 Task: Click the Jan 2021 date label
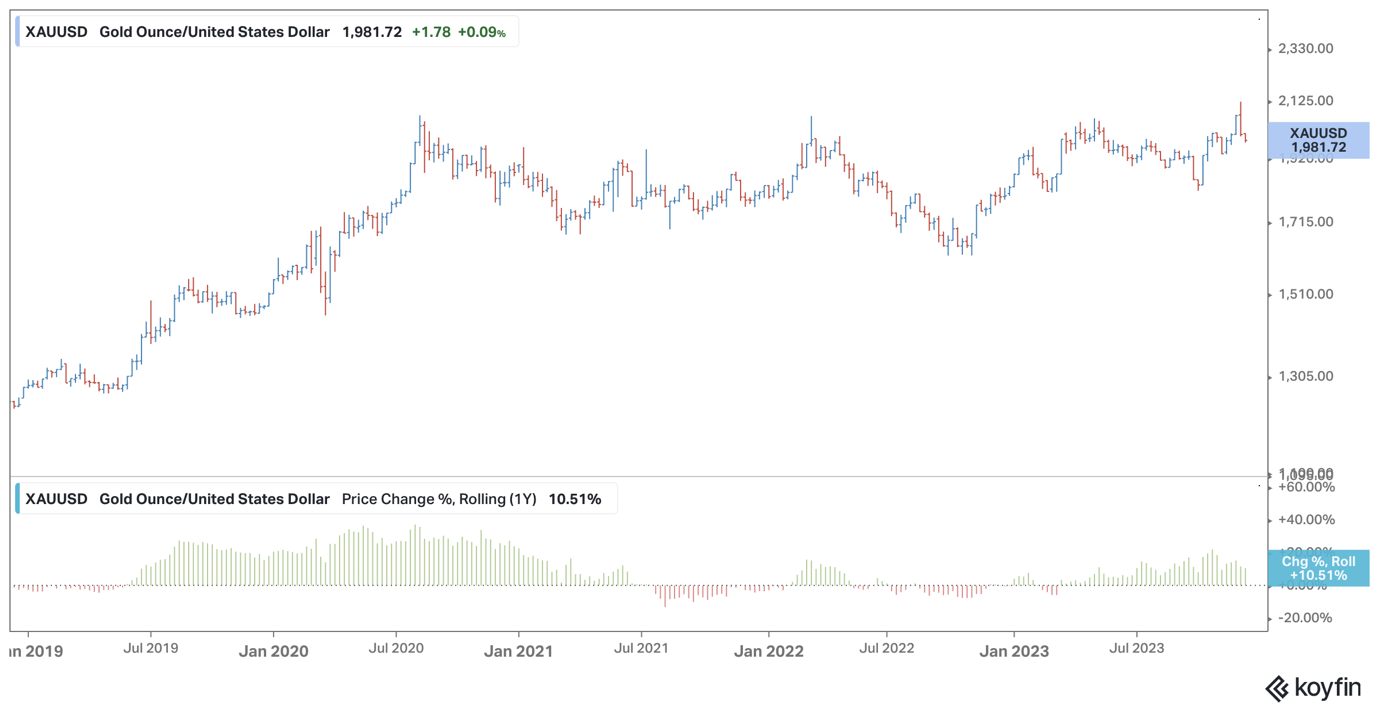(518, 651)
